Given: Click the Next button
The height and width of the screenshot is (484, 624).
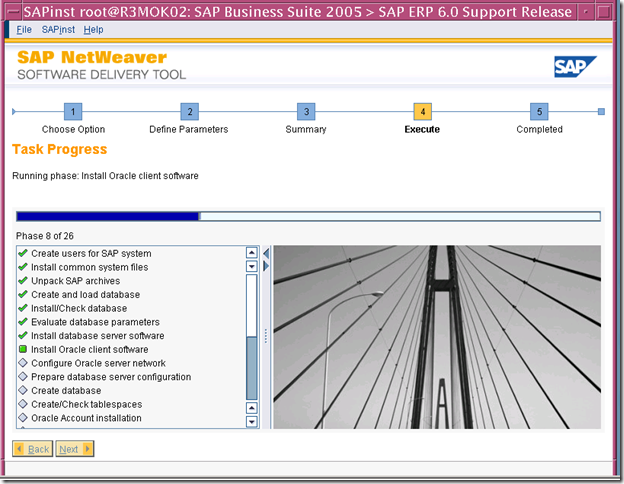Looking at the screenshot, I should 75,449.
